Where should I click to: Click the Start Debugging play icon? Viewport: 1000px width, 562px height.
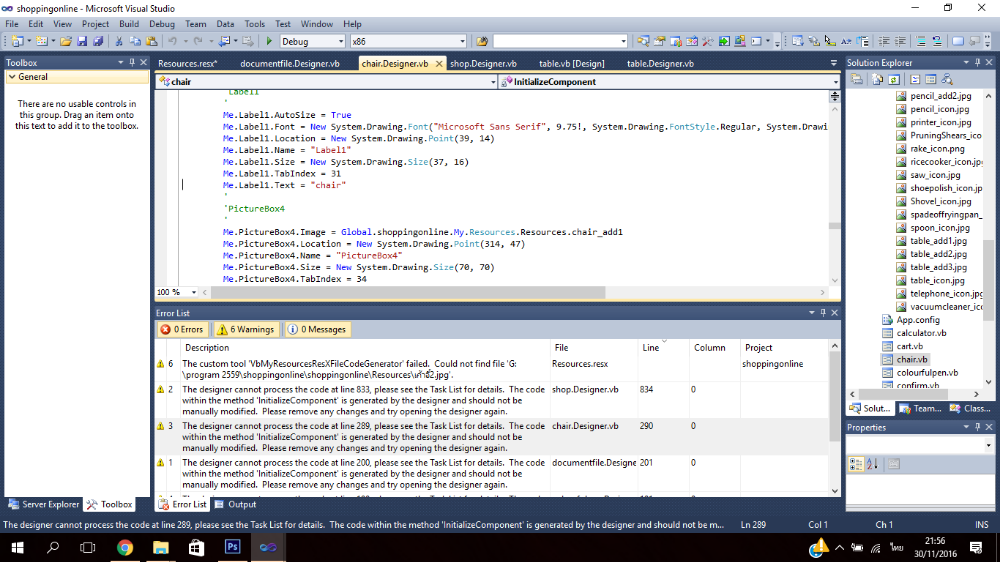click(x=269, y=41)
